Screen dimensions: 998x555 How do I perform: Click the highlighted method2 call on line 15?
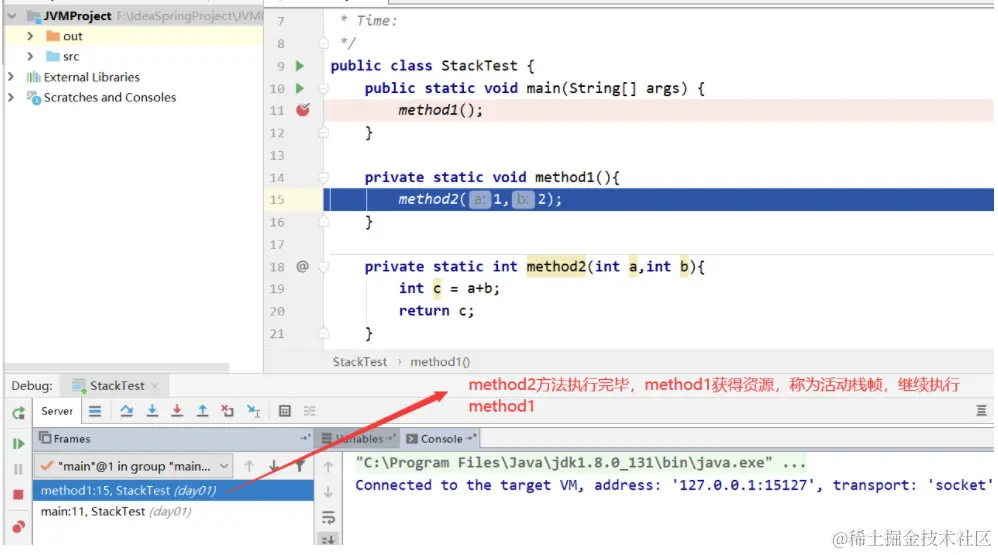(480, 199)
